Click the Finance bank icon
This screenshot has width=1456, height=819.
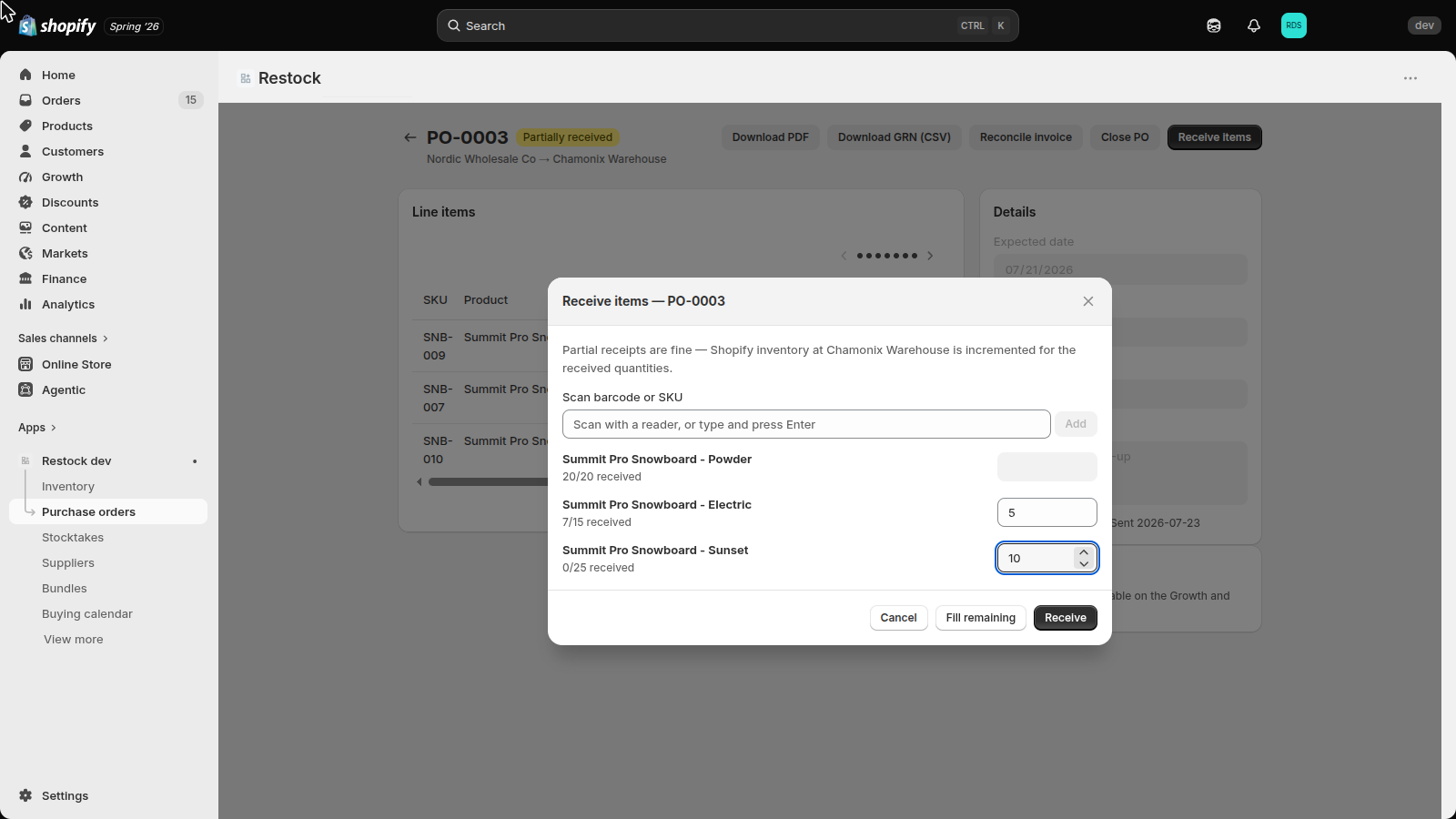pos(25,278)
